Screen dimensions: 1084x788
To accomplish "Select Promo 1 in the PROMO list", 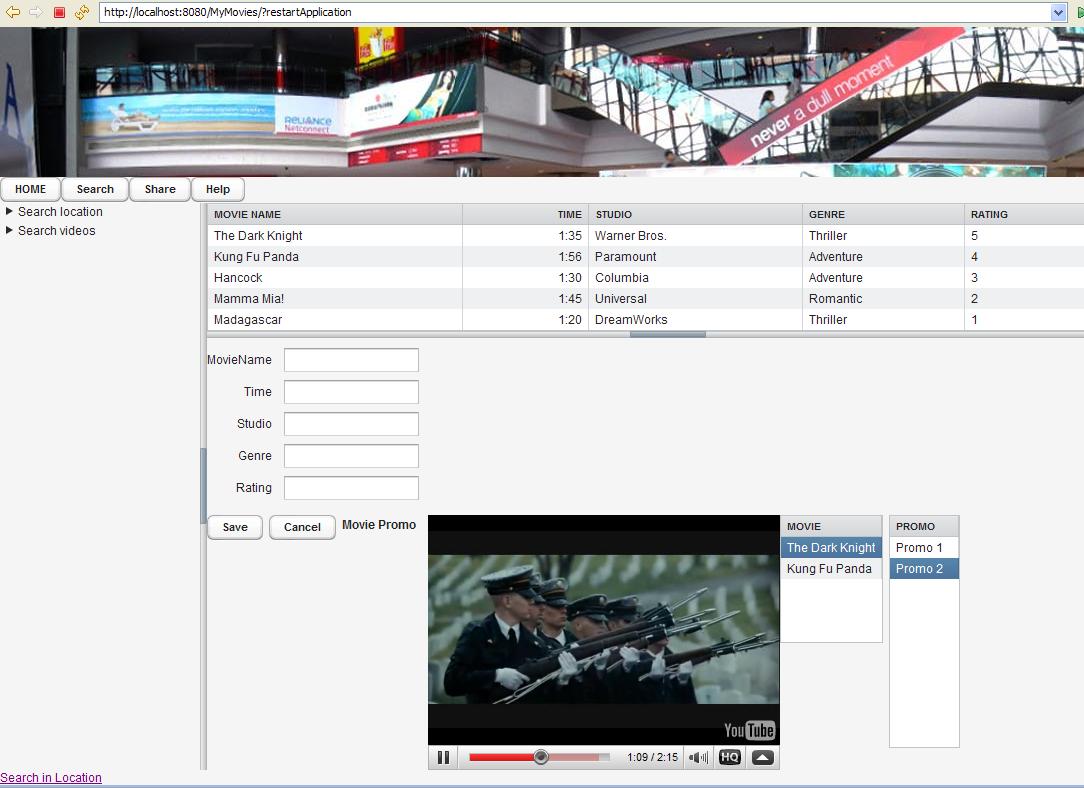I will point(924,547).
